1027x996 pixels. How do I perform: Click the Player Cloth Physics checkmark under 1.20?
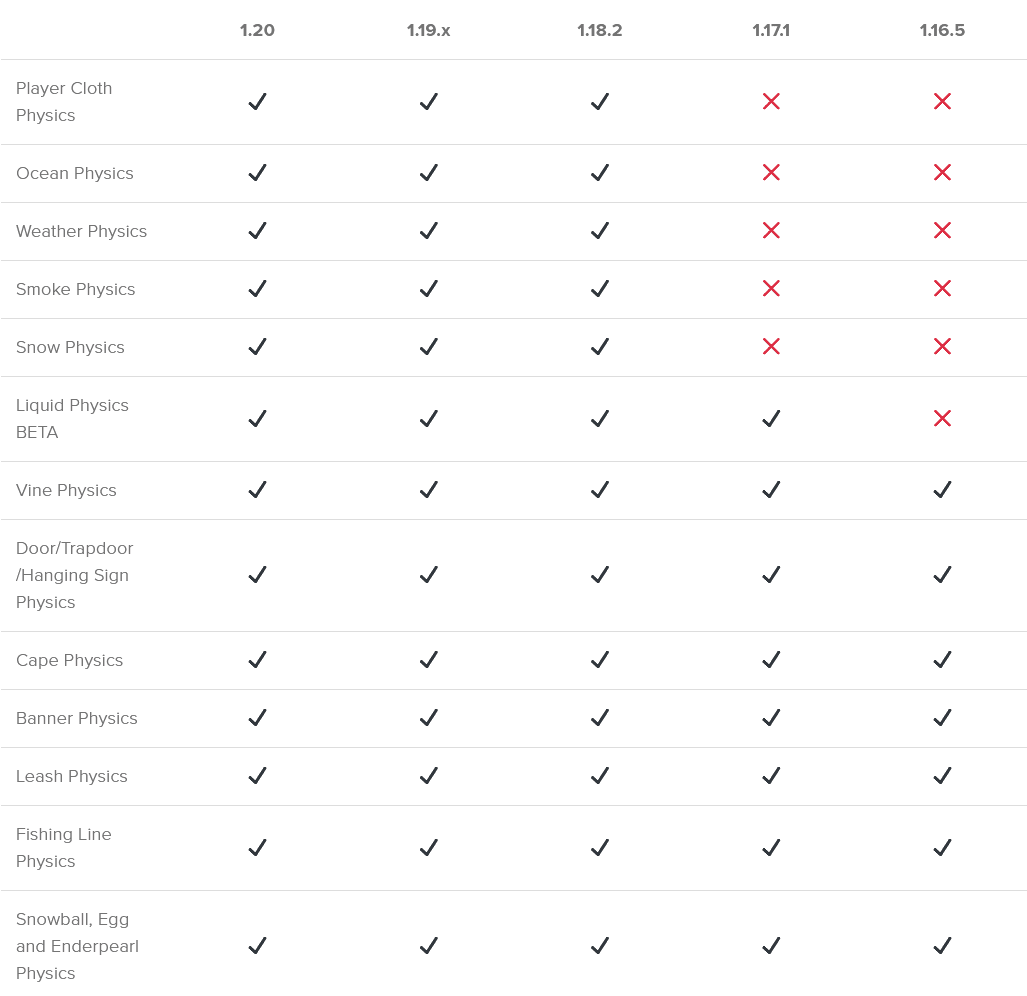point(257,102)
